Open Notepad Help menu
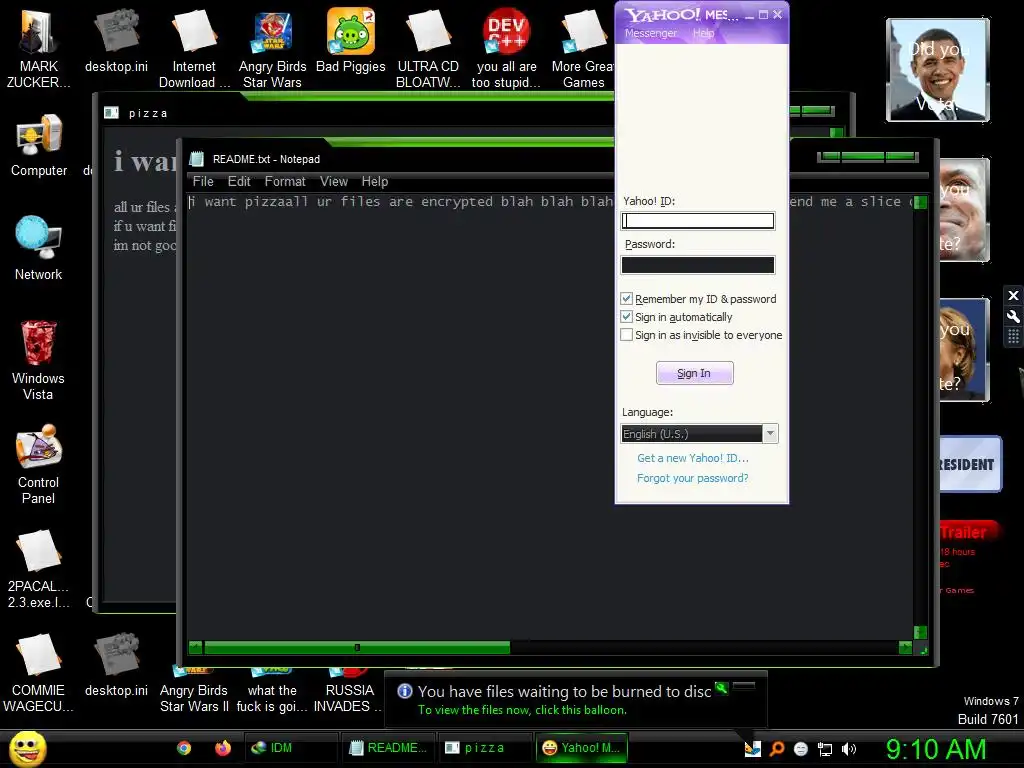The height and width of the screenshot is (768, 1024). pyautogui.click(x=375, y=182)
